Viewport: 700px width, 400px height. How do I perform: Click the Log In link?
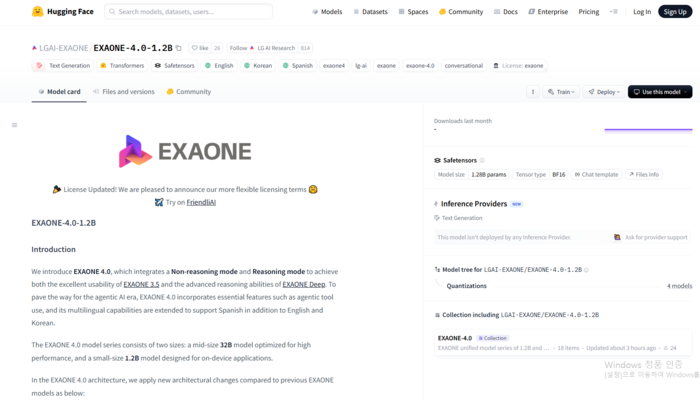[x=642, y=12]
